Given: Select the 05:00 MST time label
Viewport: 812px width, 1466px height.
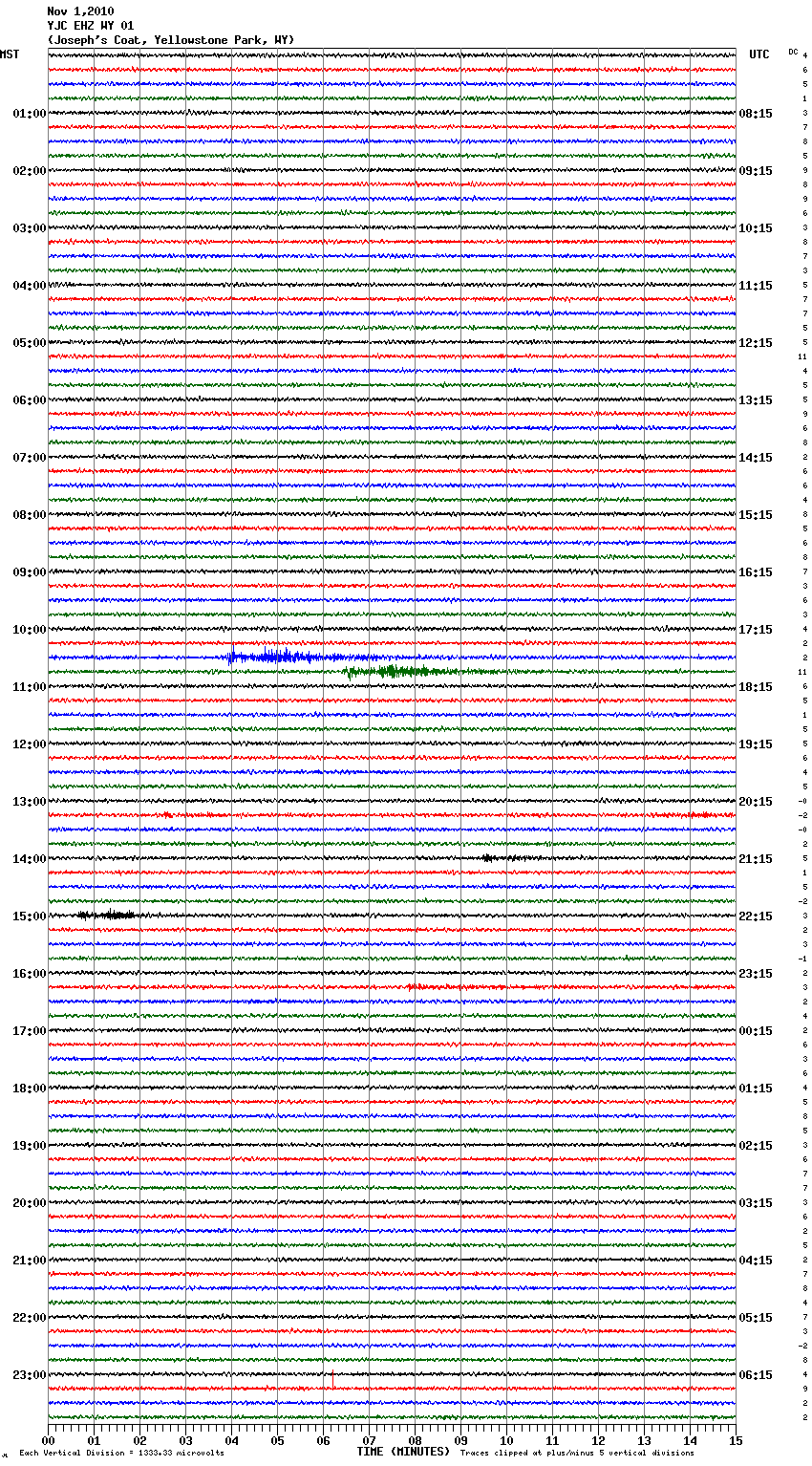Looking at the screenshot, I should (x=29, y=343).
